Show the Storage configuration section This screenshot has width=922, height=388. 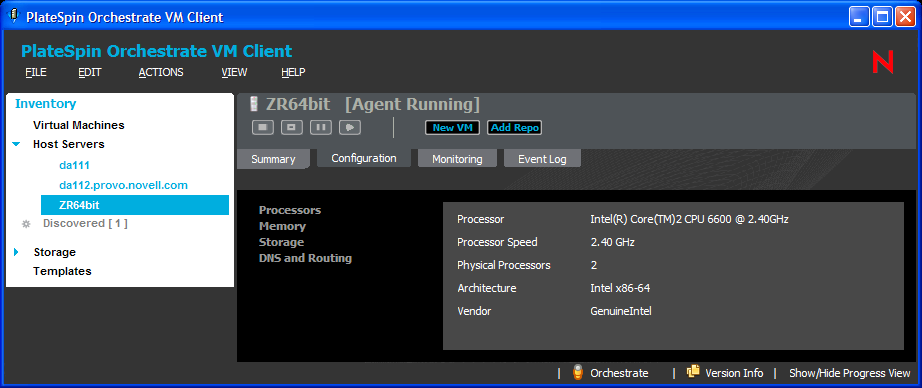coord(282,242)
